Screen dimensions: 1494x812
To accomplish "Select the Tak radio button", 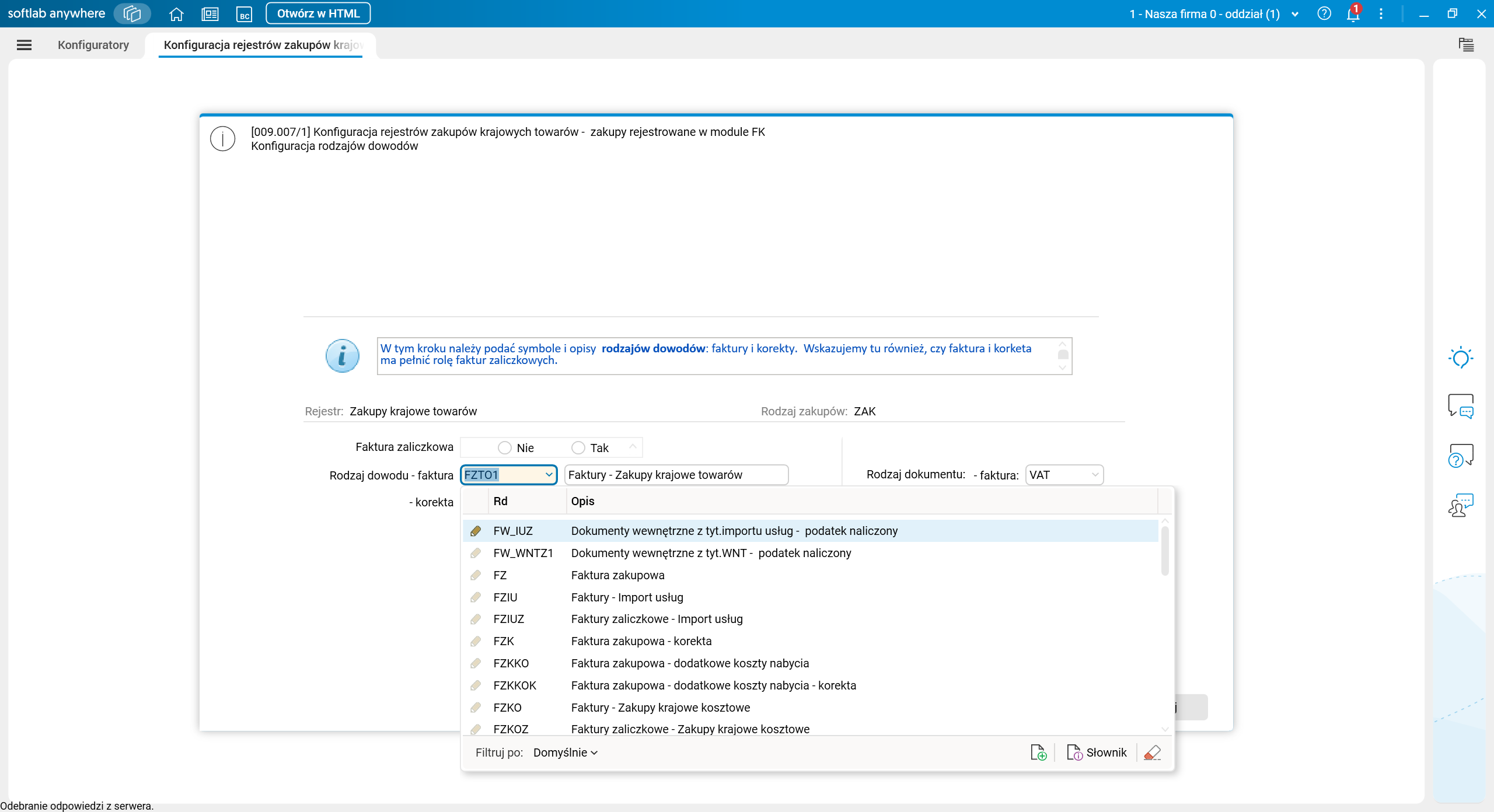I will click(x=578, y=447).
